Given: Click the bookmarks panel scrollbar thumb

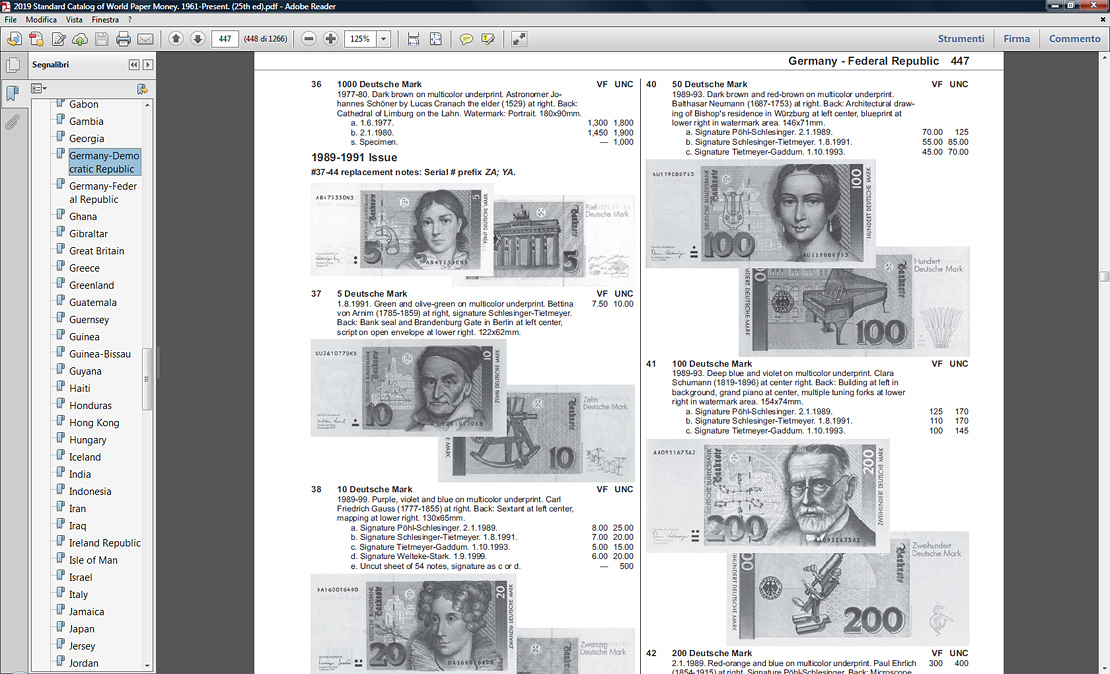Looking at the screenshot, I should tap(147, 379).
